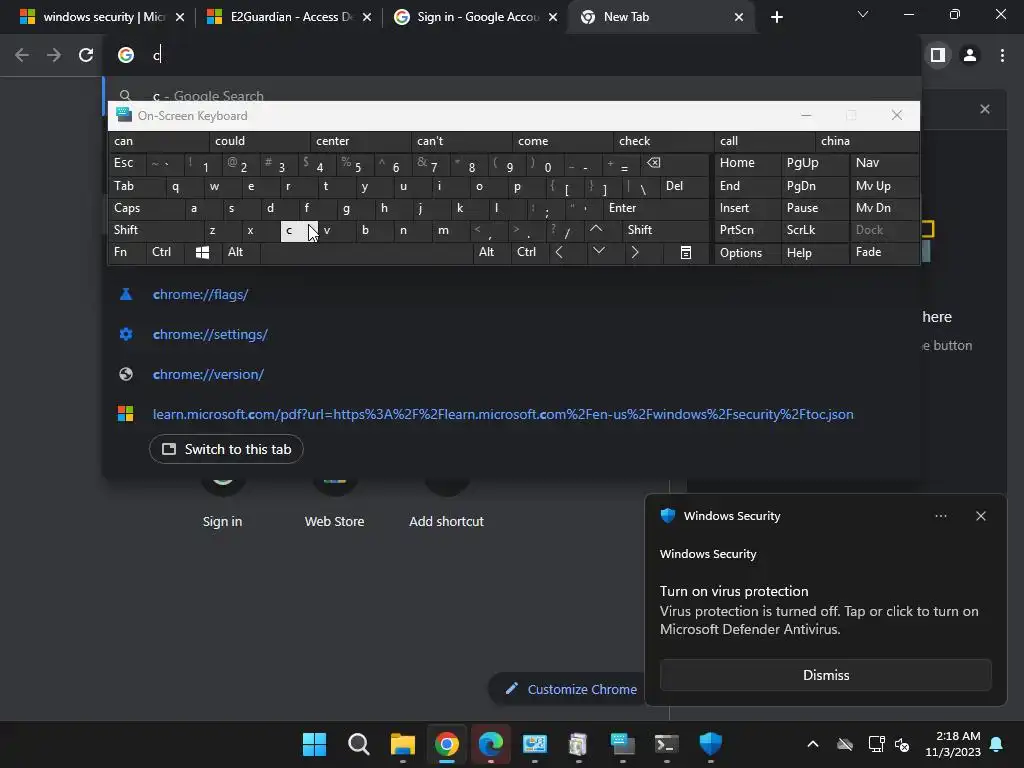Open taskbar Search
The width and height of the screenshot is (1024, 768).
(x=359, y=744)
